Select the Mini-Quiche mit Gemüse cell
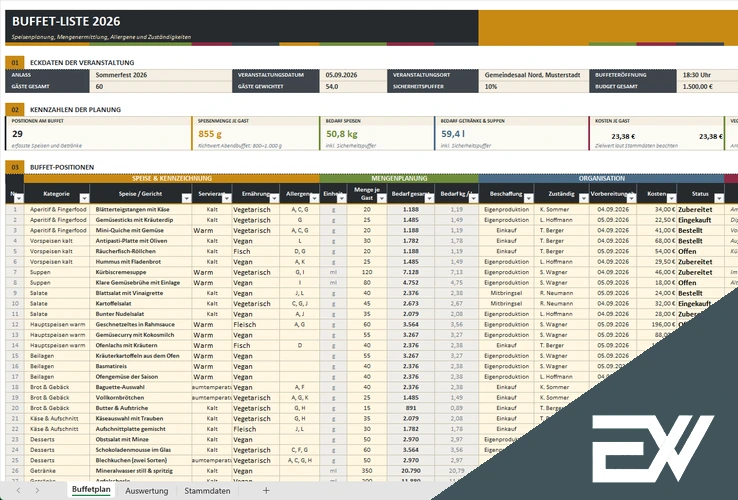This screenshot has width=738, height=500. (140, 230)
